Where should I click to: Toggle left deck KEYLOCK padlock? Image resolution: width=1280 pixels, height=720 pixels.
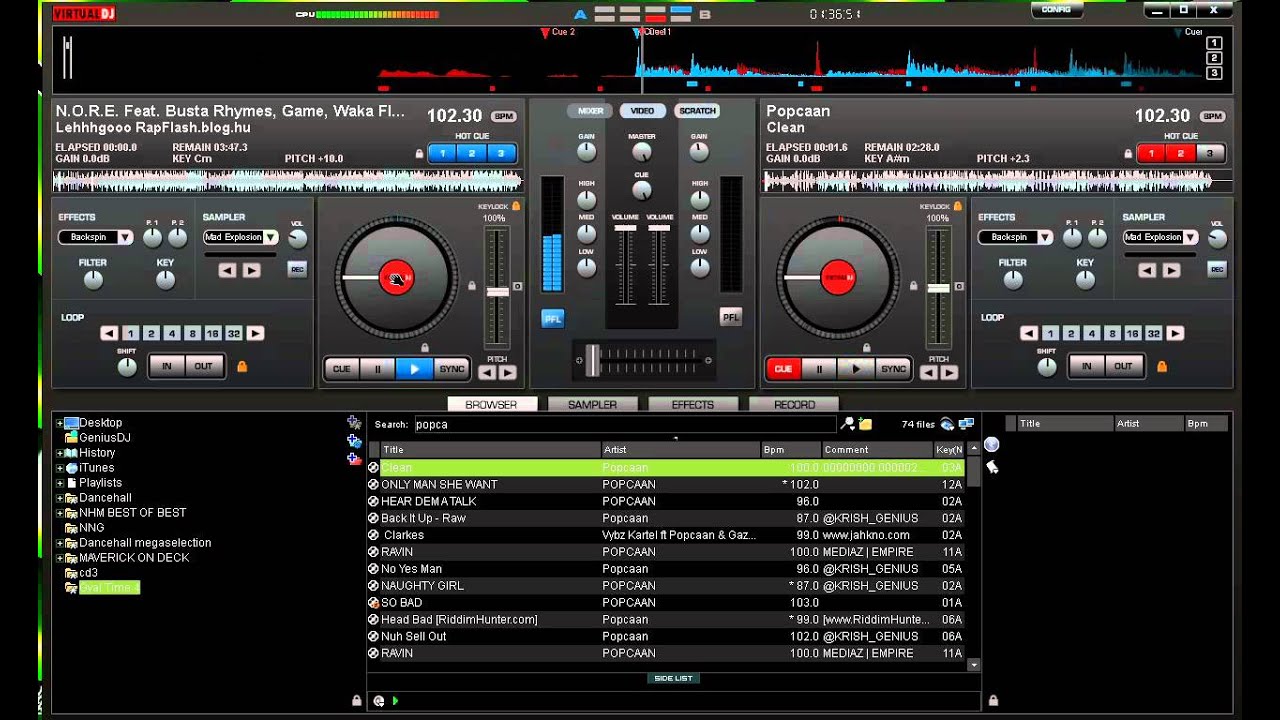pos(516,206)
